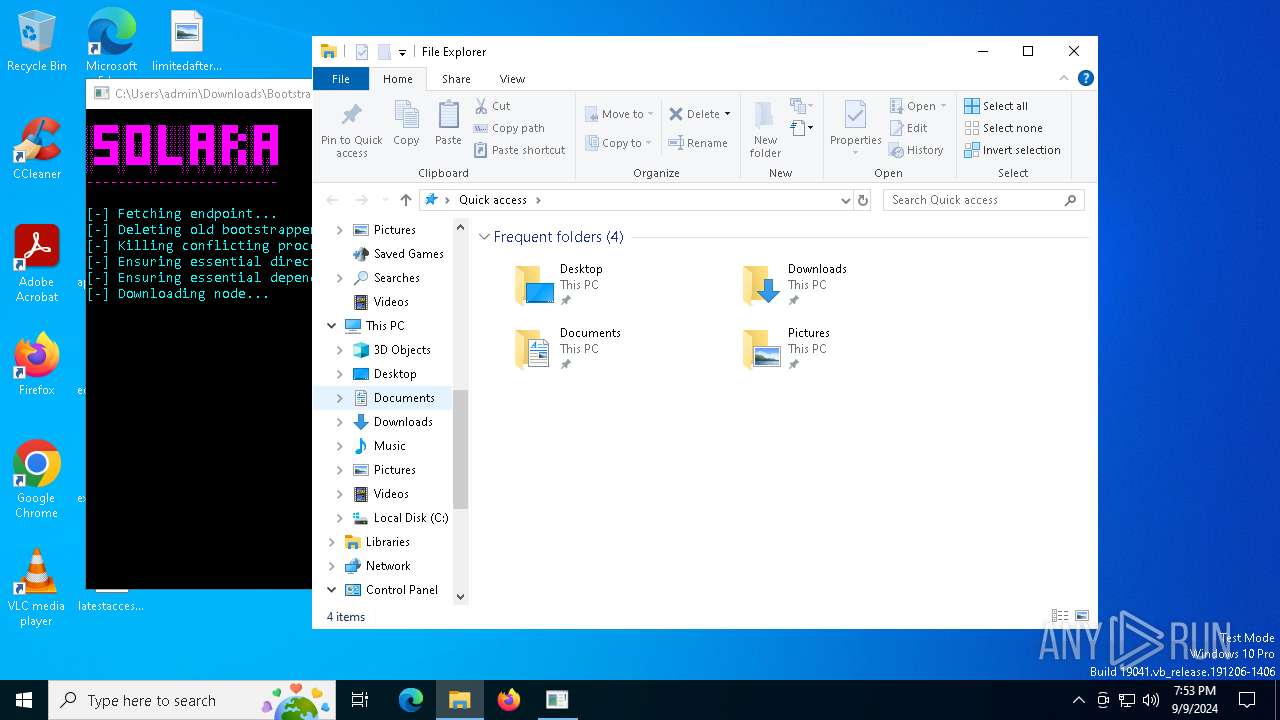Open the File tab

click(341, 79)
